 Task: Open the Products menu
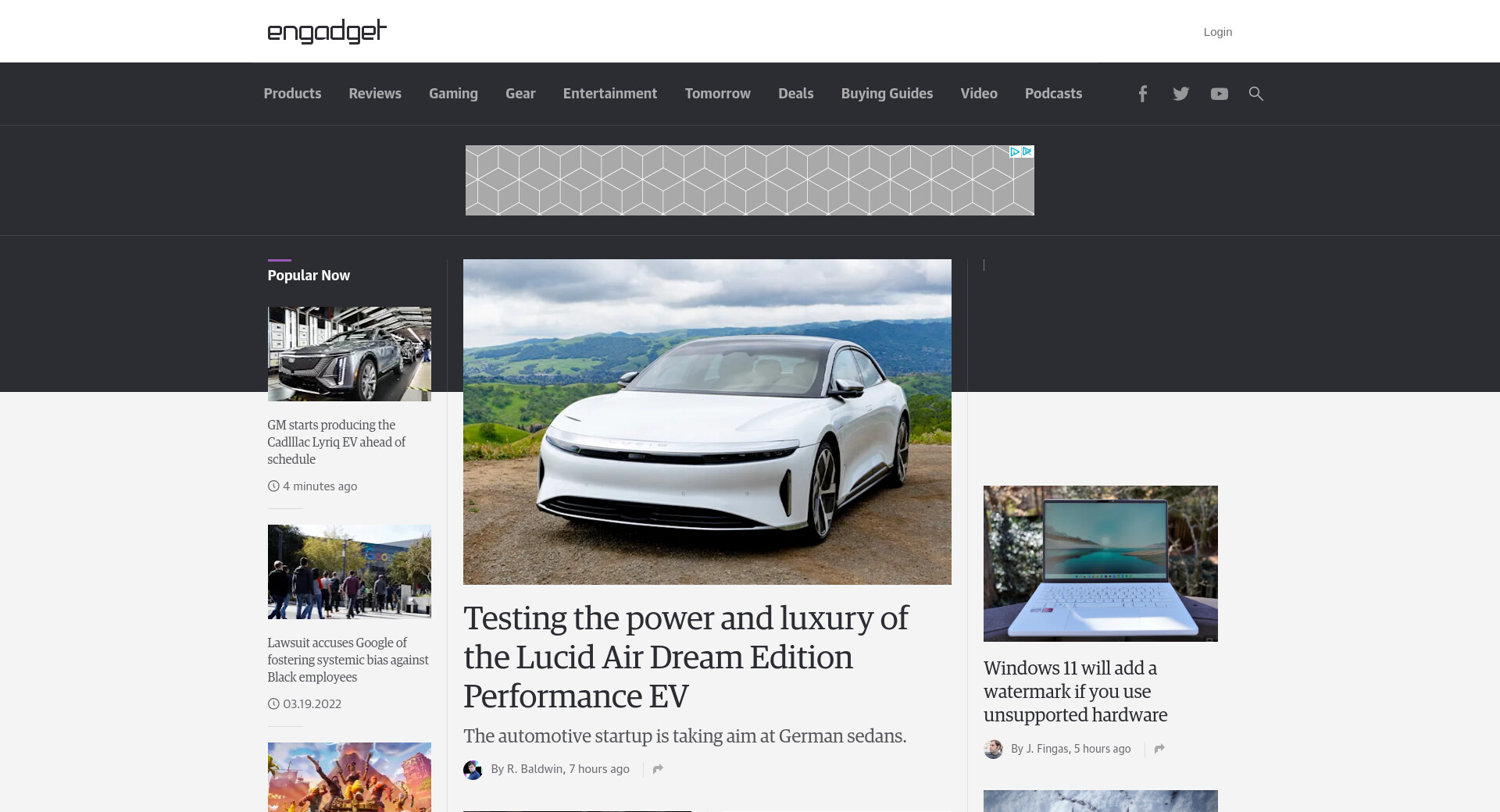coord(292,94)
